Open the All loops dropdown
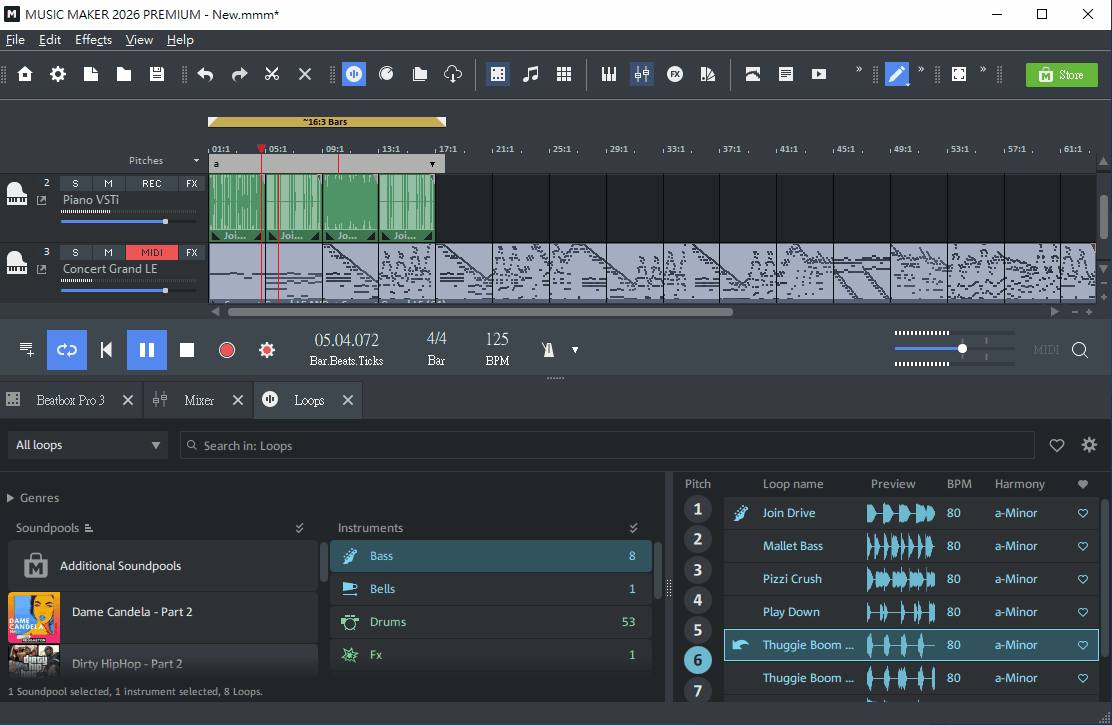 [88, 445]
